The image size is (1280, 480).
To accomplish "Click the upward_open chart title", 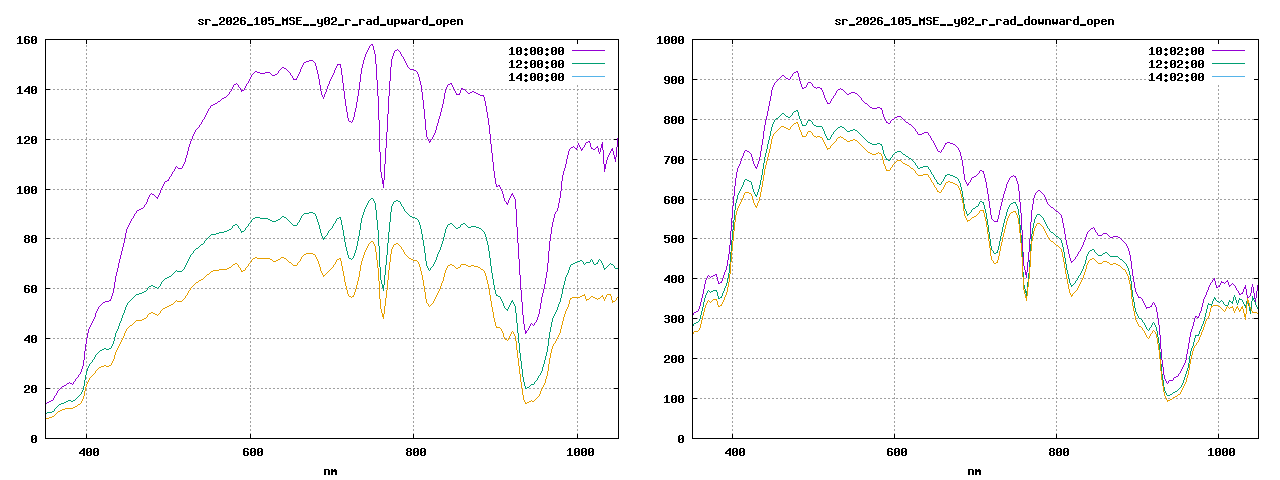I will coord(328,20).
